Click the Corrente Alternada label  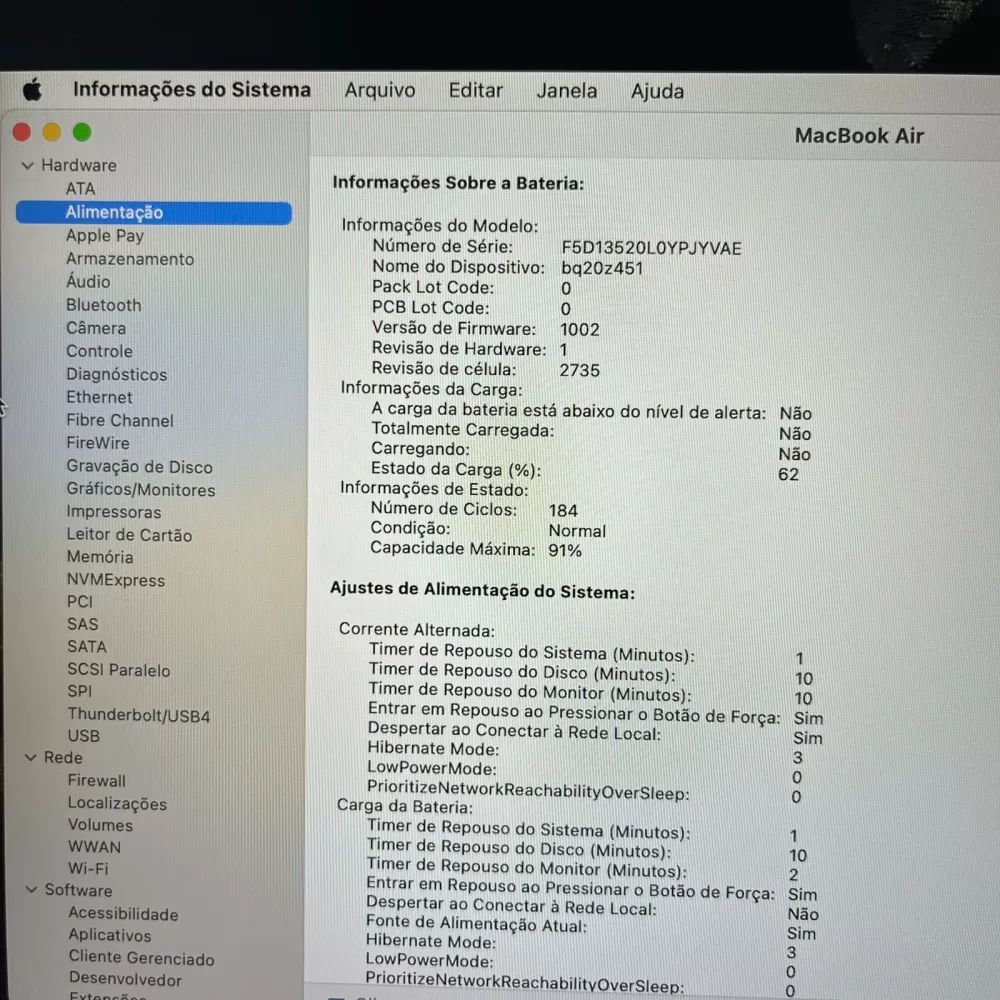click(x=417, y=629)
